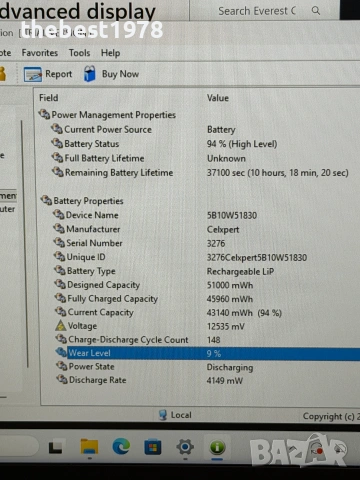Click the Full Battery Lifetime row icon
Screen dimensions: 360x480
(57, 157)
